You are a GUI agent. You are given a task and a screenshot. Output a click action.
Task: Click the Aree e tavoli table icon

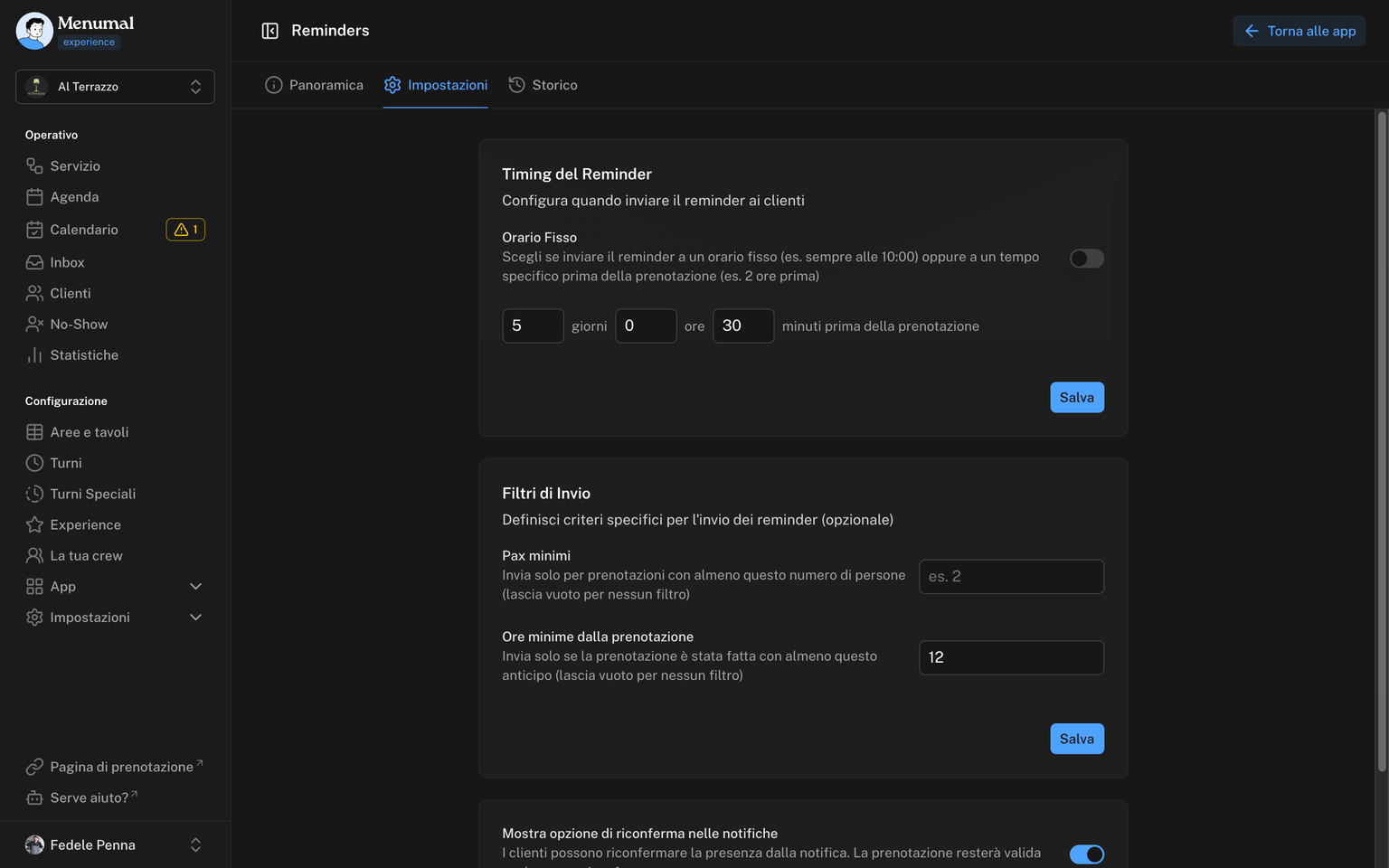tap(34, 432)
